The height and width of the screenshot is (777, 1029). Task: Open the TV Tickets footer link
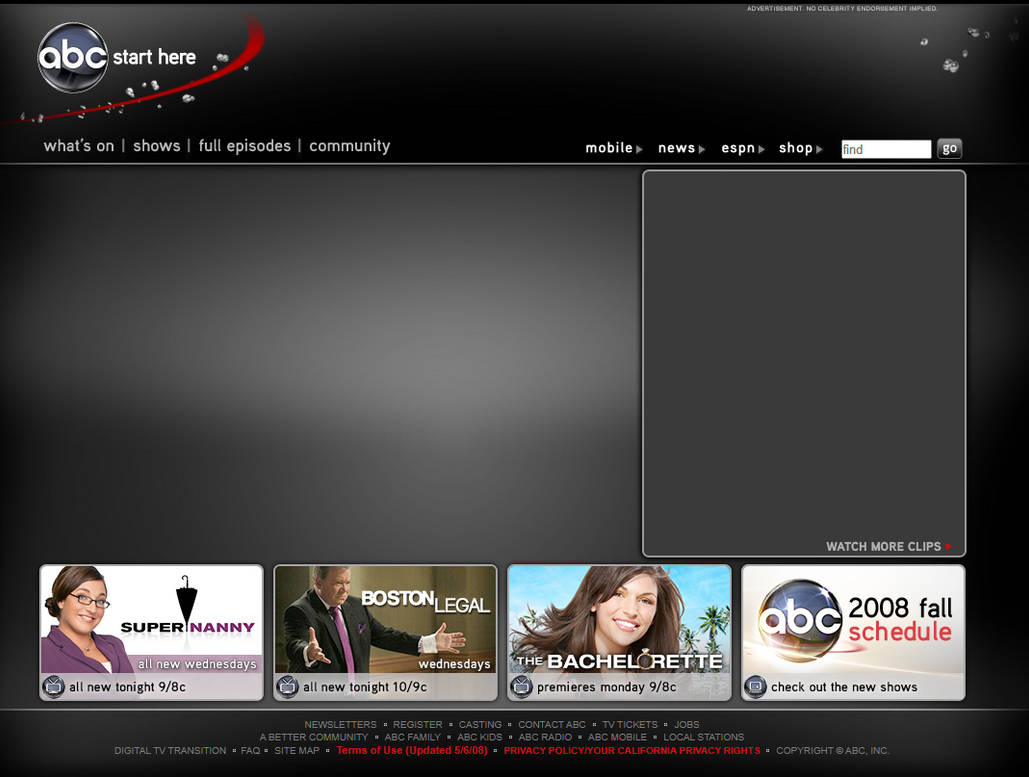coord(630,724)
